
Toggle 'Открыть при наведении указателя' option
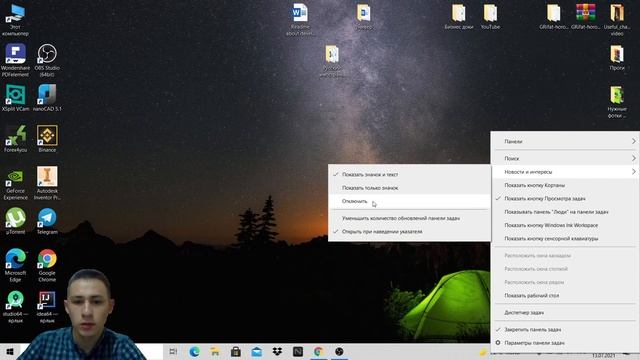pyautogui.click(x=409, y=231)
